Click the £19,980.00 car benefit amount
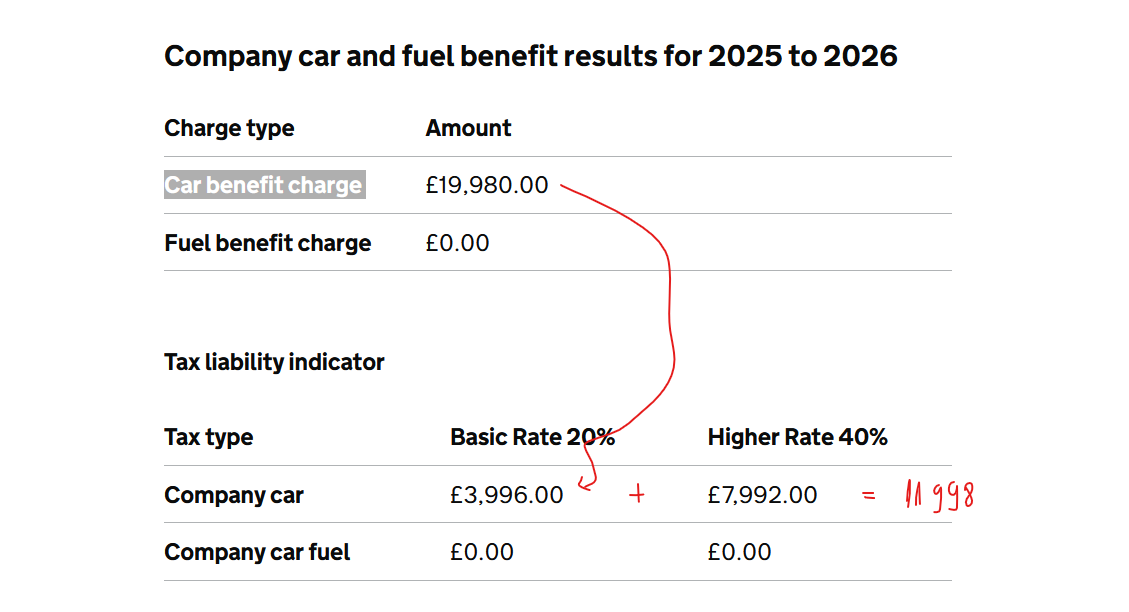The image size is (1129, 612). 487,185
